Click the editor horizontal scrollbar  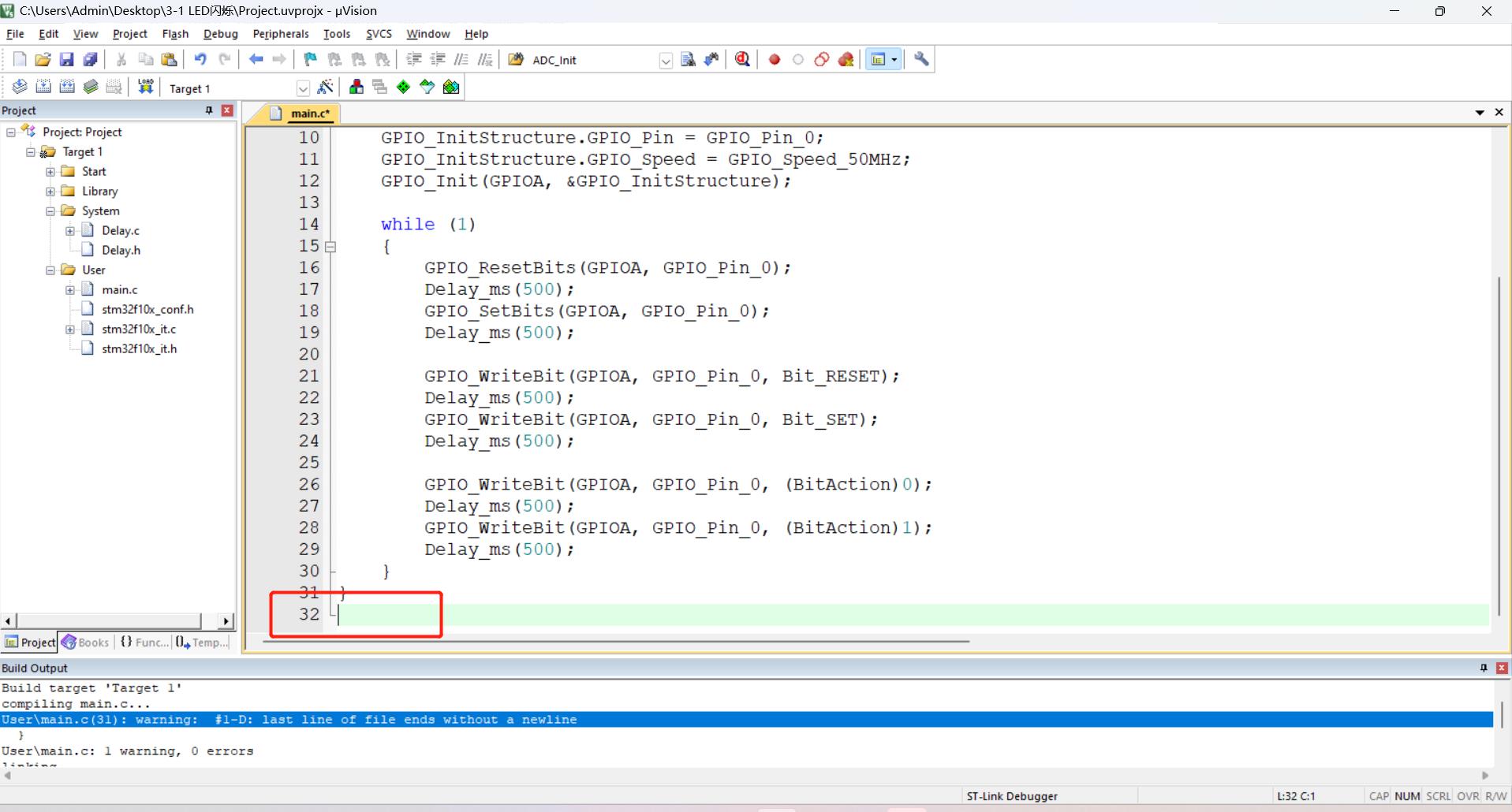coord(615,642)
